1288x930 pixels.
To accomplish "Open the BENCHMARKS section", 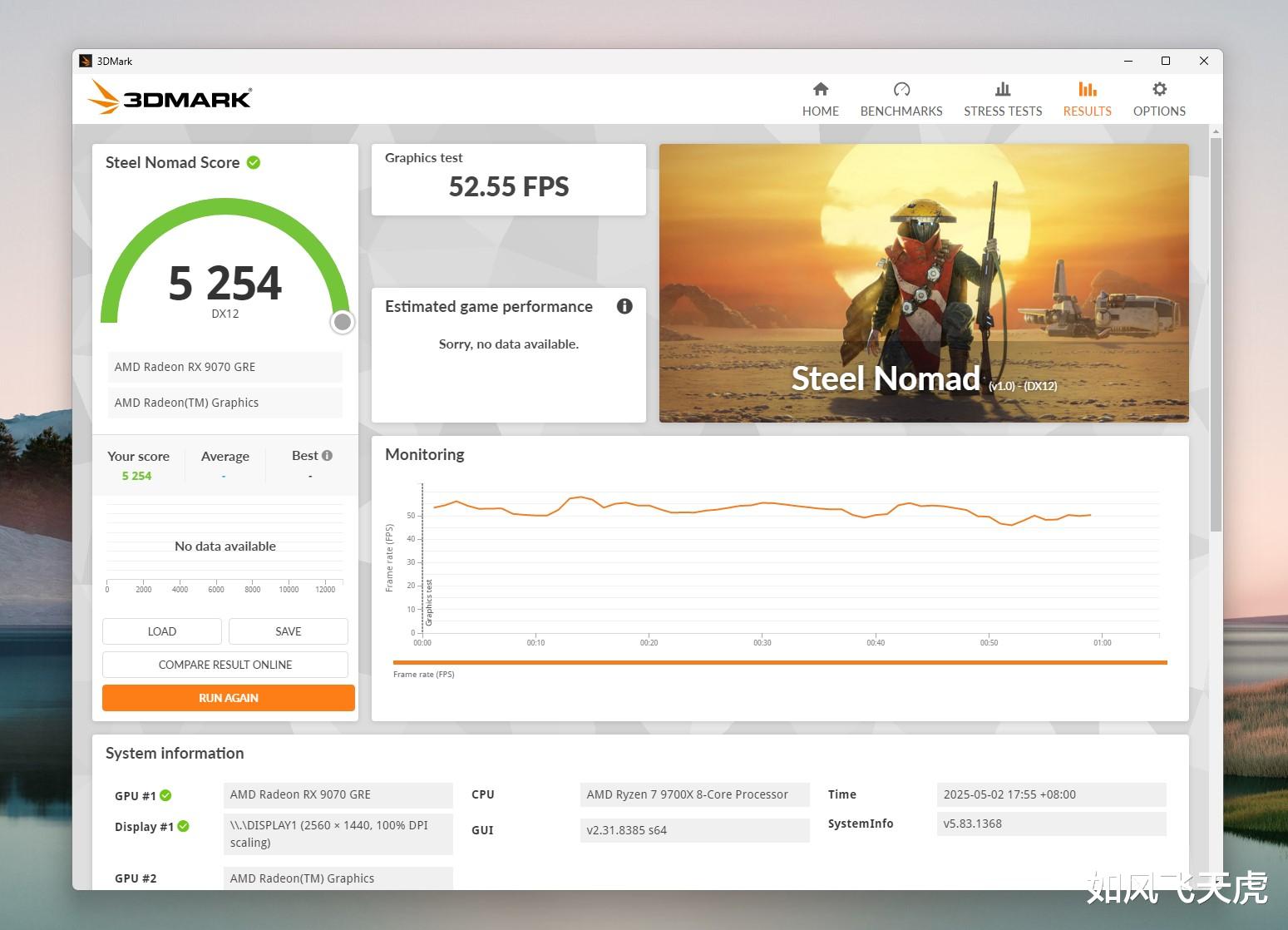I will 901,99.
